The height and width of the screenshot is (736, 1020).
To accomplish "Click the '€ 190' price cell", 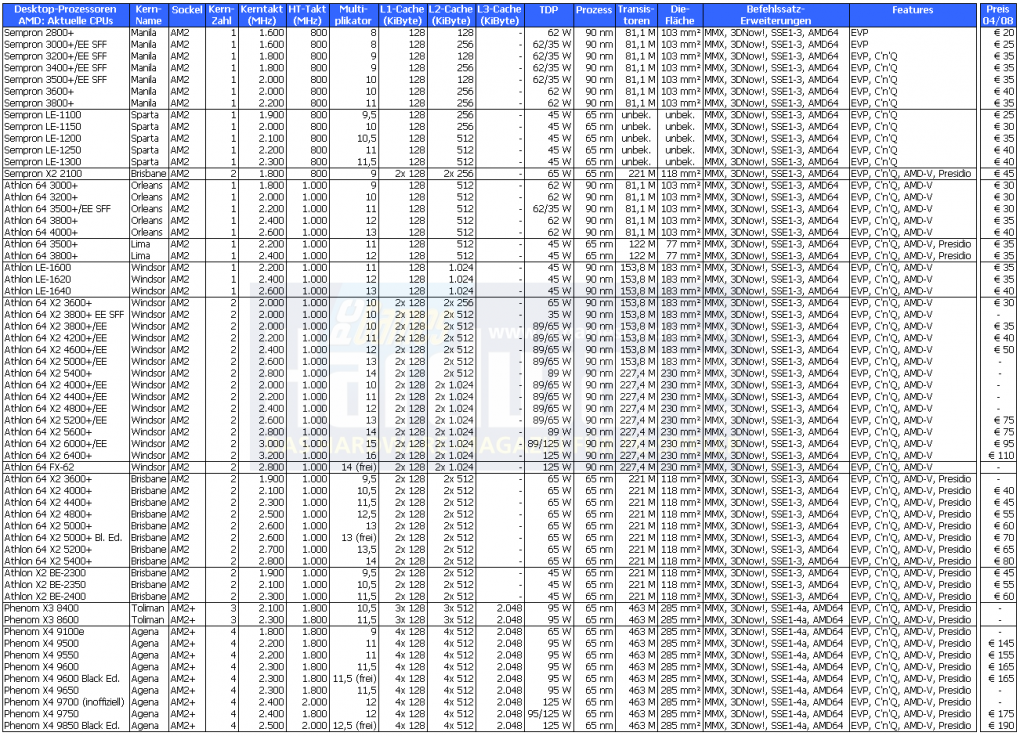I will tap(1002, 725).
